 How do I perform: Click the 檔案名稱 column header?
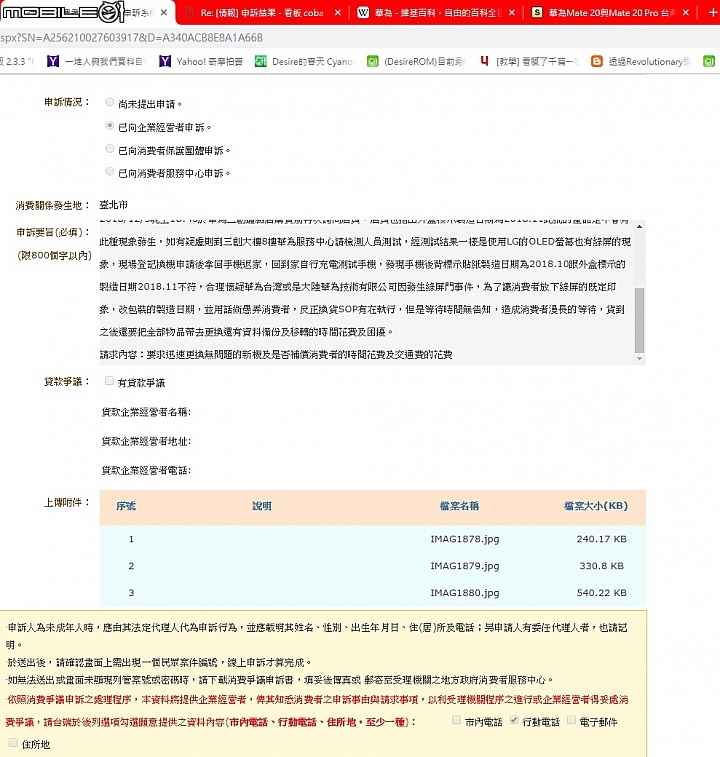pos(459,506)
